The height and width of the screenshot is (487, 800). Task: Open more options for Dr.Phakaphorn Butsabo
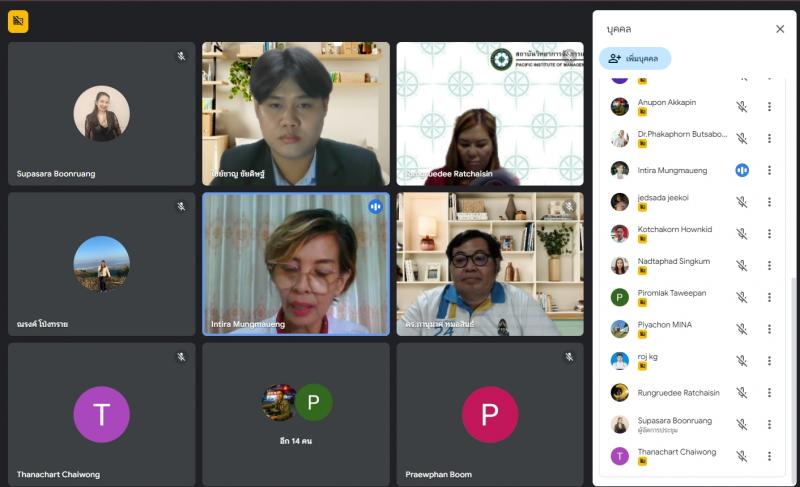pos(769,138)
